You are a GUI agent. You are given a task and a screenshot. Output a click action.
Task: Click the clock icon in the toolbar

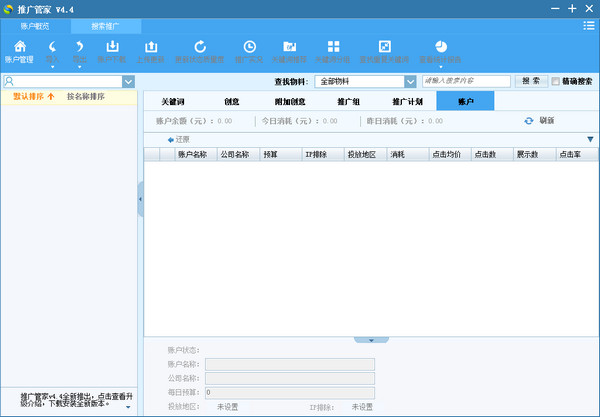249,47
